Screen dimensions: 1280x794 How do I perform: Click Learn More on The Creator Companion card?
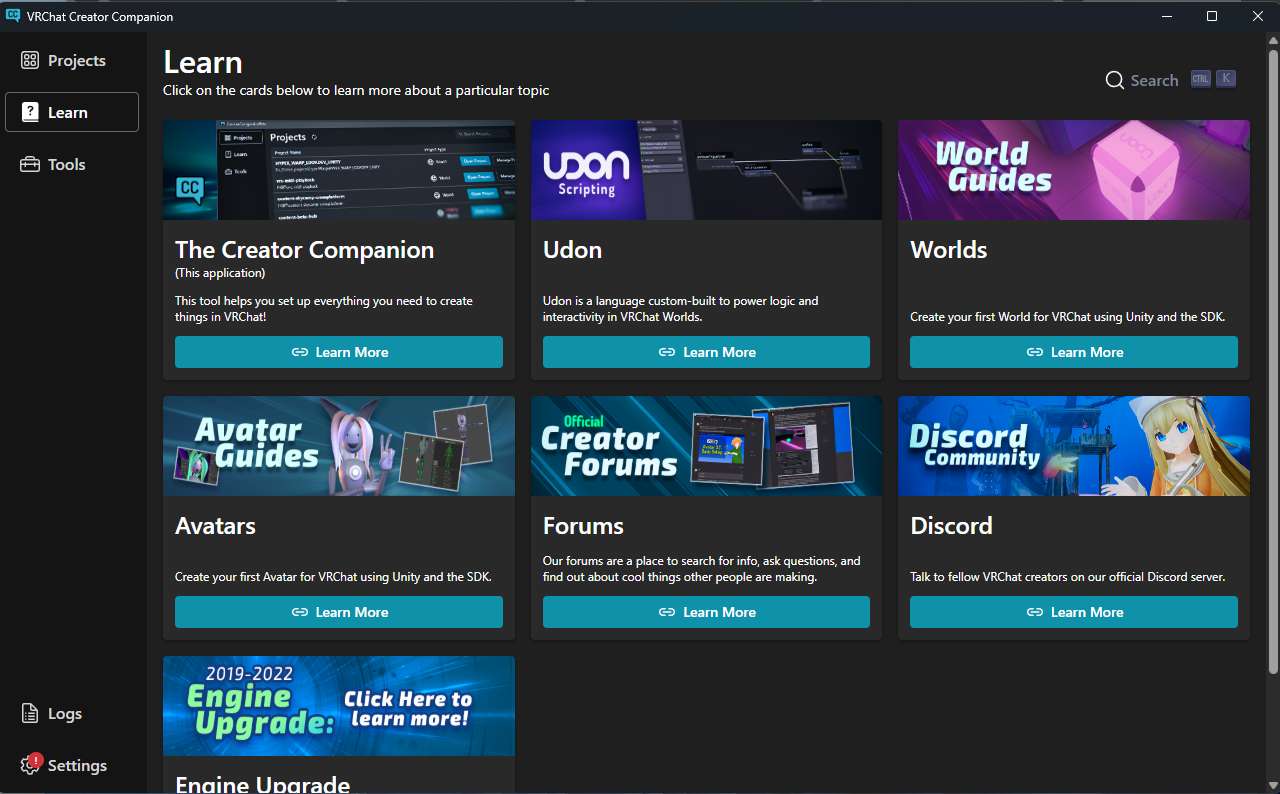tap(339, 352)
